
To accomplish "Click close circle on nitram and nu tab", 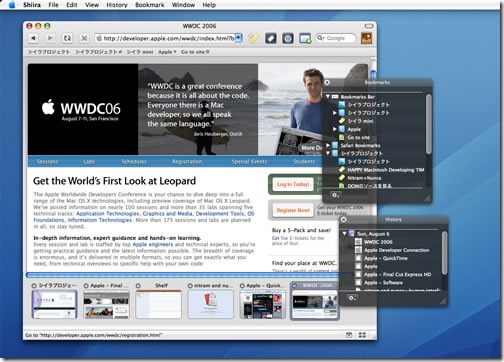I will (x=190, y=286).
